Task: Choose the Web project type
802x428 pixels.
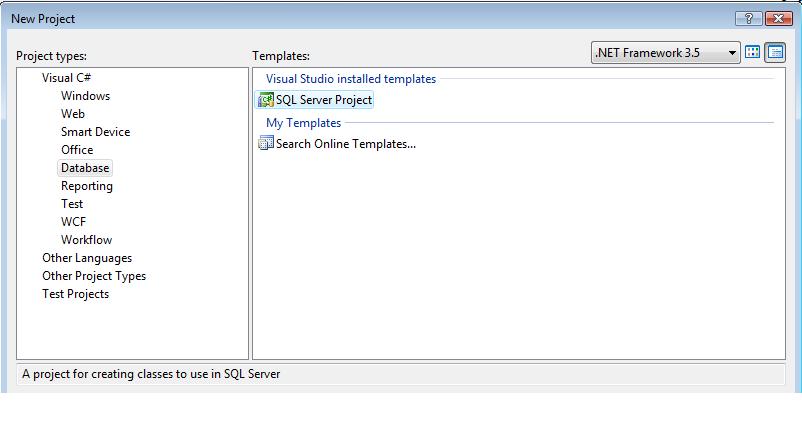Action: 73,114
